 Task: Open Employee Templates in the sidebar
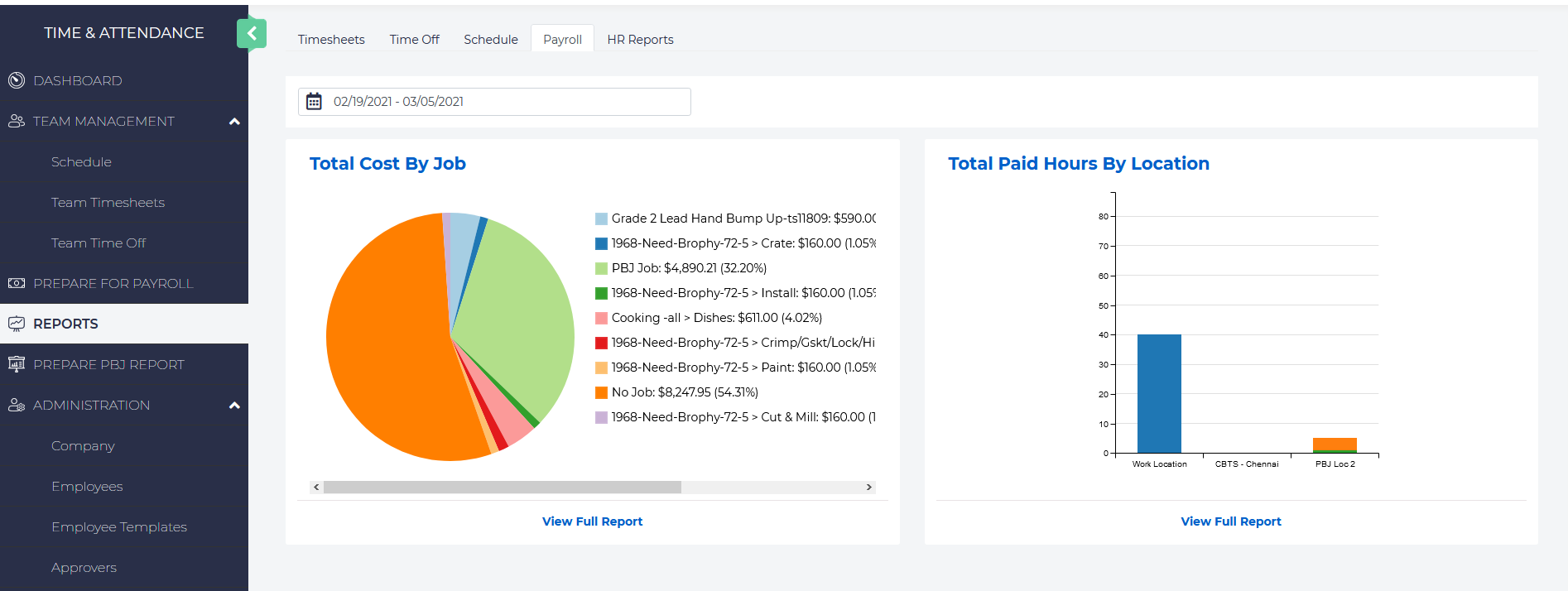point(119,527)
